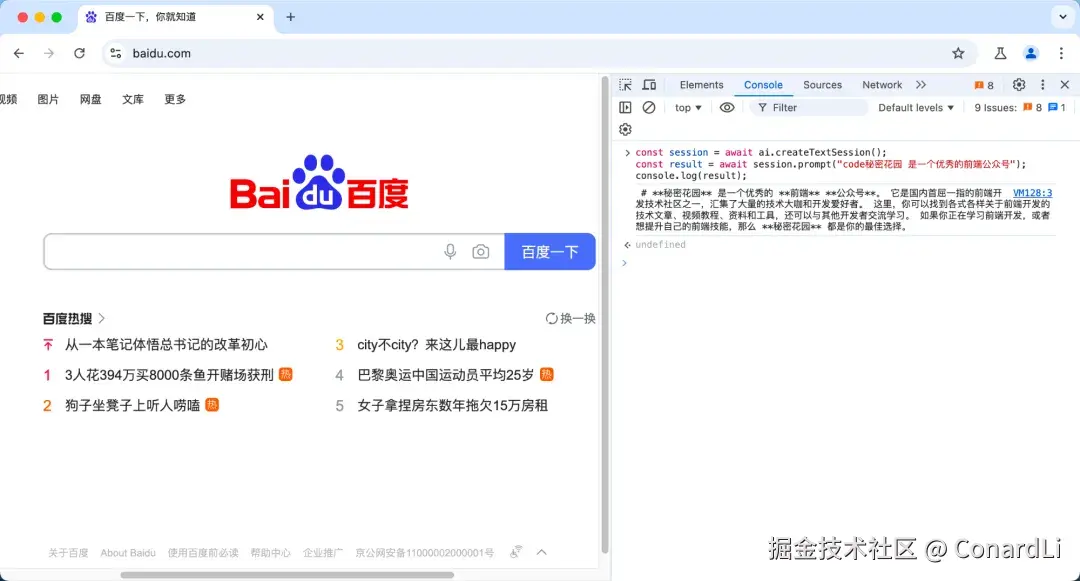This screenshot has width=1080, height=581.
Task: Open the 文库 nav link
Action: (133, 99)
